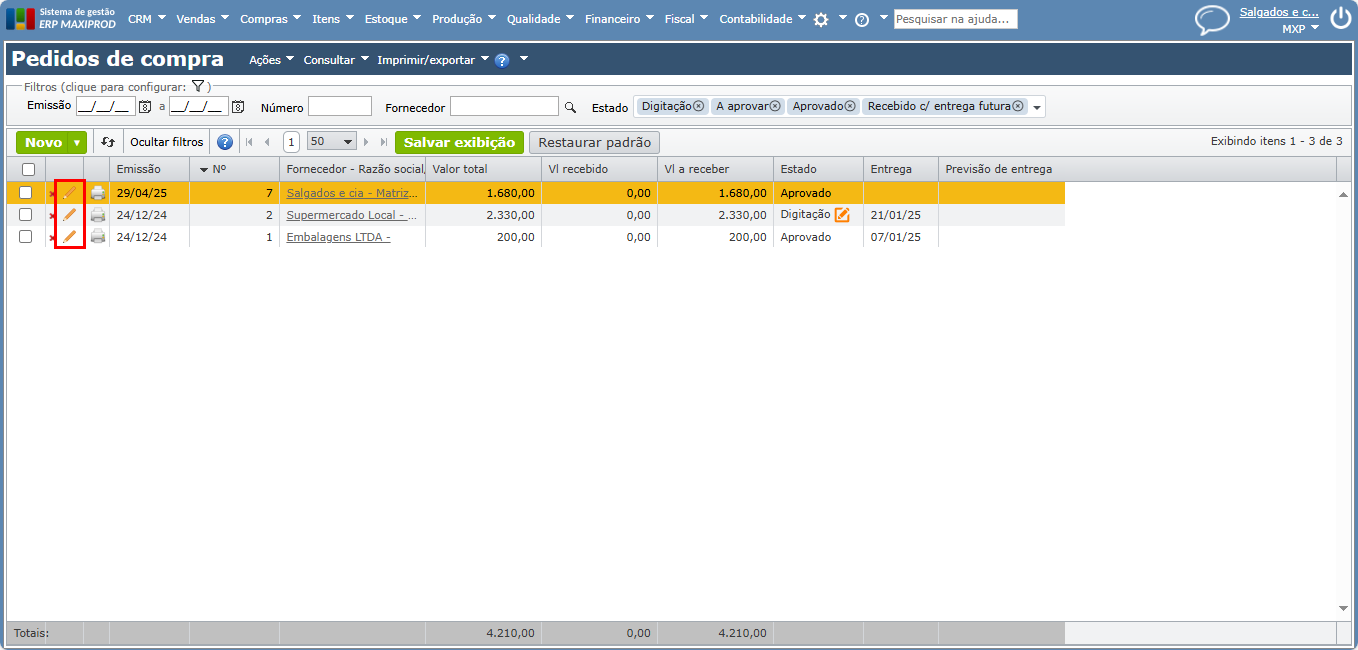Click the ERP MAXIPROD logo icon
This screenshot has width=1358, height=650.
20,19
